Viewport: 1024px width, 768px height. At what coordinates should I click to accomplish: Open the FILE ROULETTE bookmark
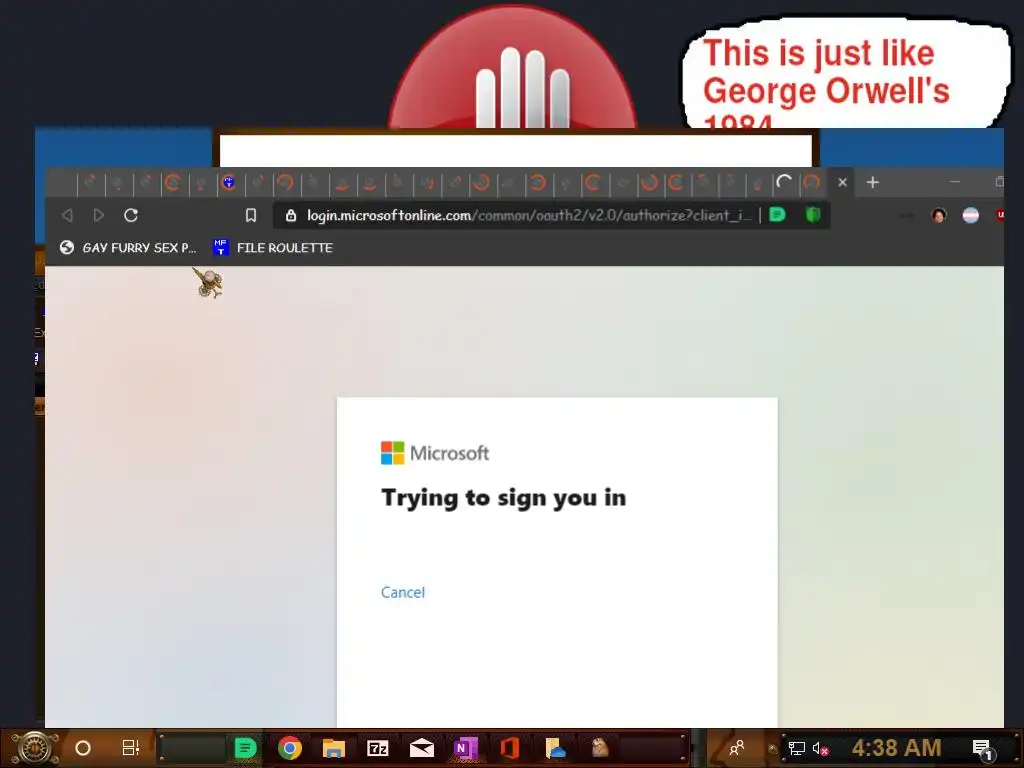(273, 248)
